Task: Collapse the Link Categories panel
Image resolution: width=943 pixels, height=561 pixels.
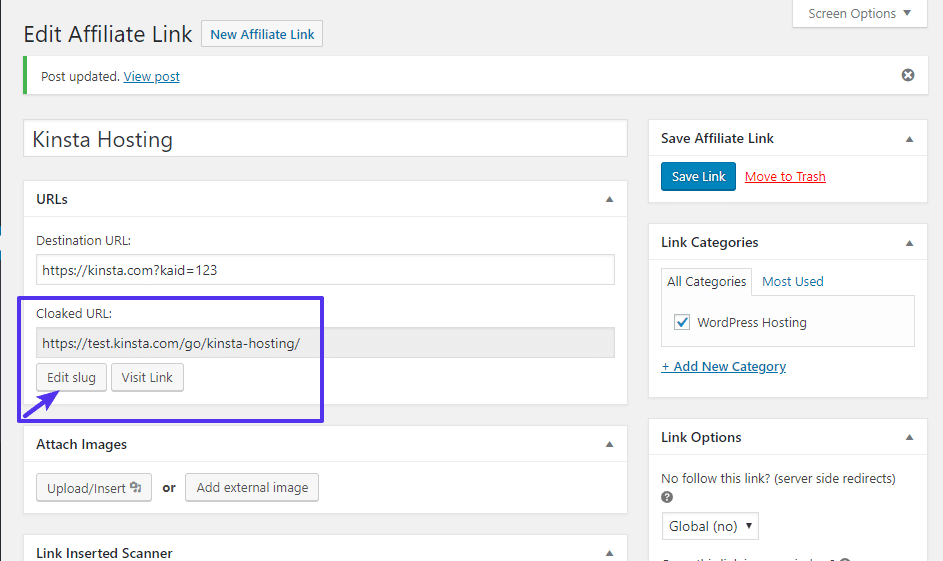Action: [909, 243]
